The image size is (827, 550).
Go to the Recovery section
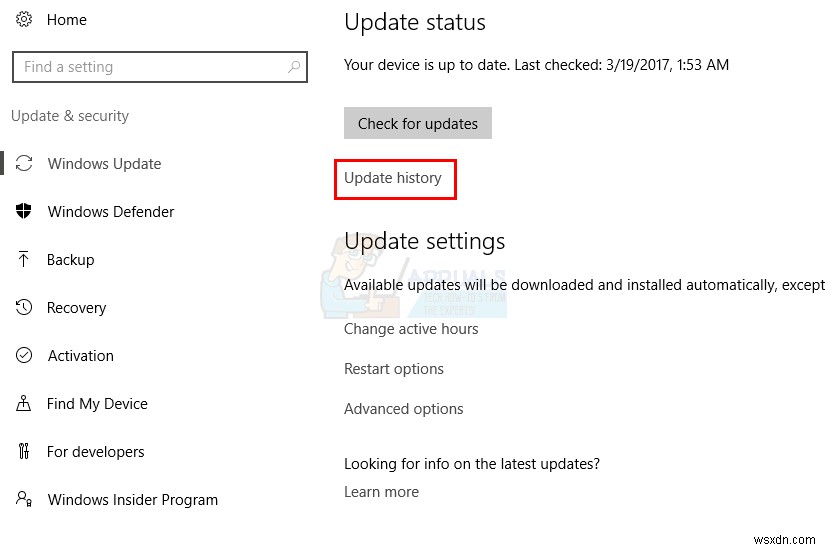tap(76, 308)
